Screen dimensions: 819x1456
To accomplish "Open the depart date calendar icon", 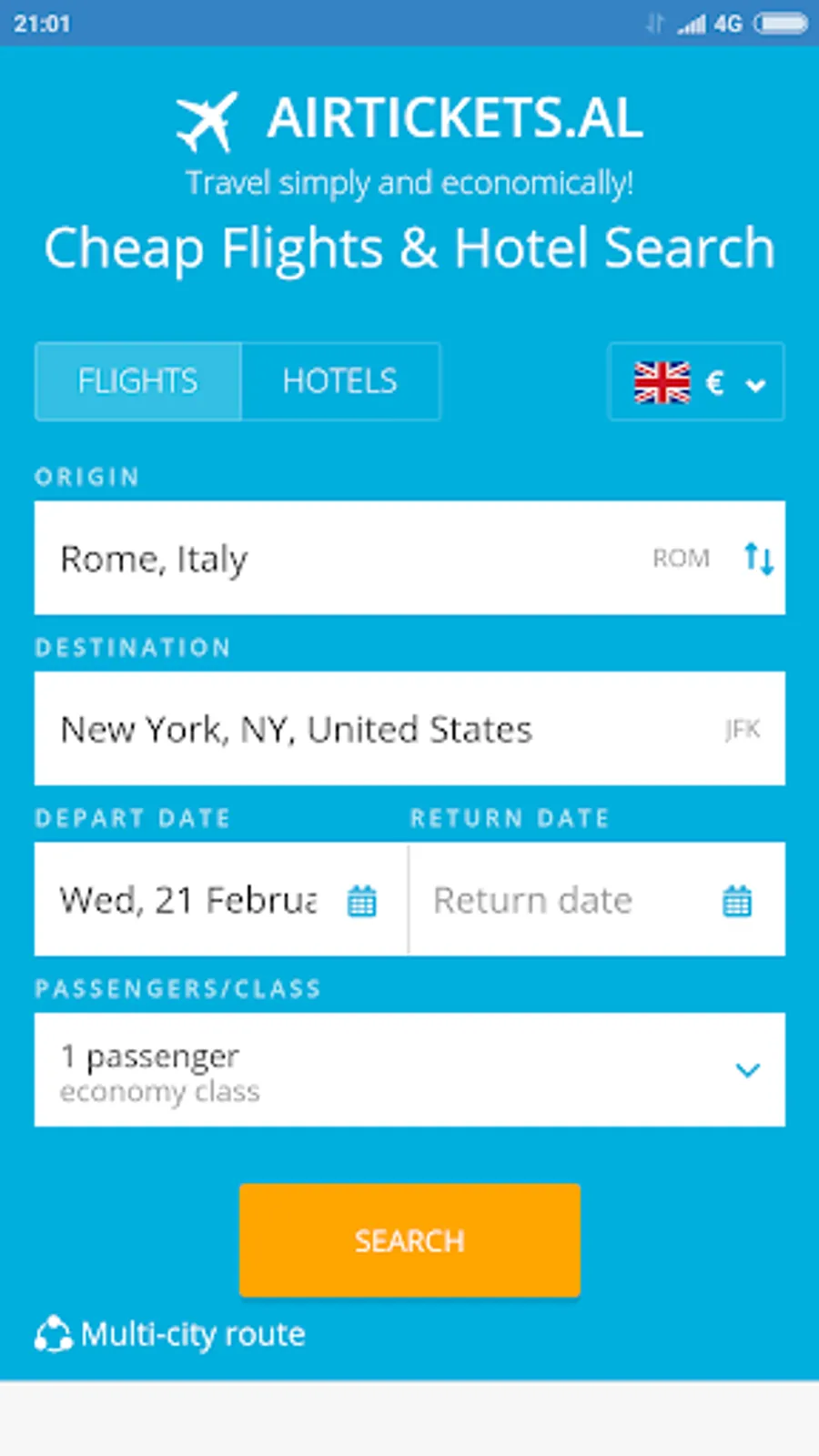I will [361, 901].
